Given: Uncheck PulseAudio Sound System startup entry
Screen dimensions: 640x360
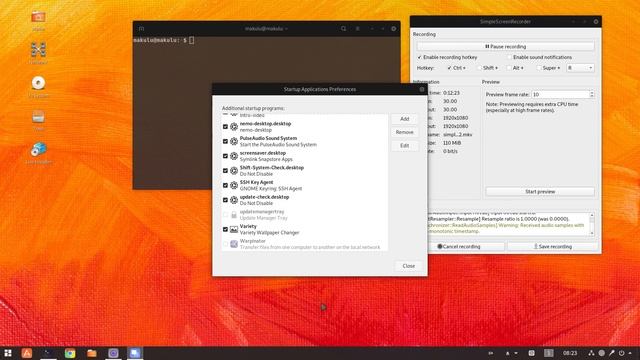Looking at the screenshot, I should click(x=225, y=141).
